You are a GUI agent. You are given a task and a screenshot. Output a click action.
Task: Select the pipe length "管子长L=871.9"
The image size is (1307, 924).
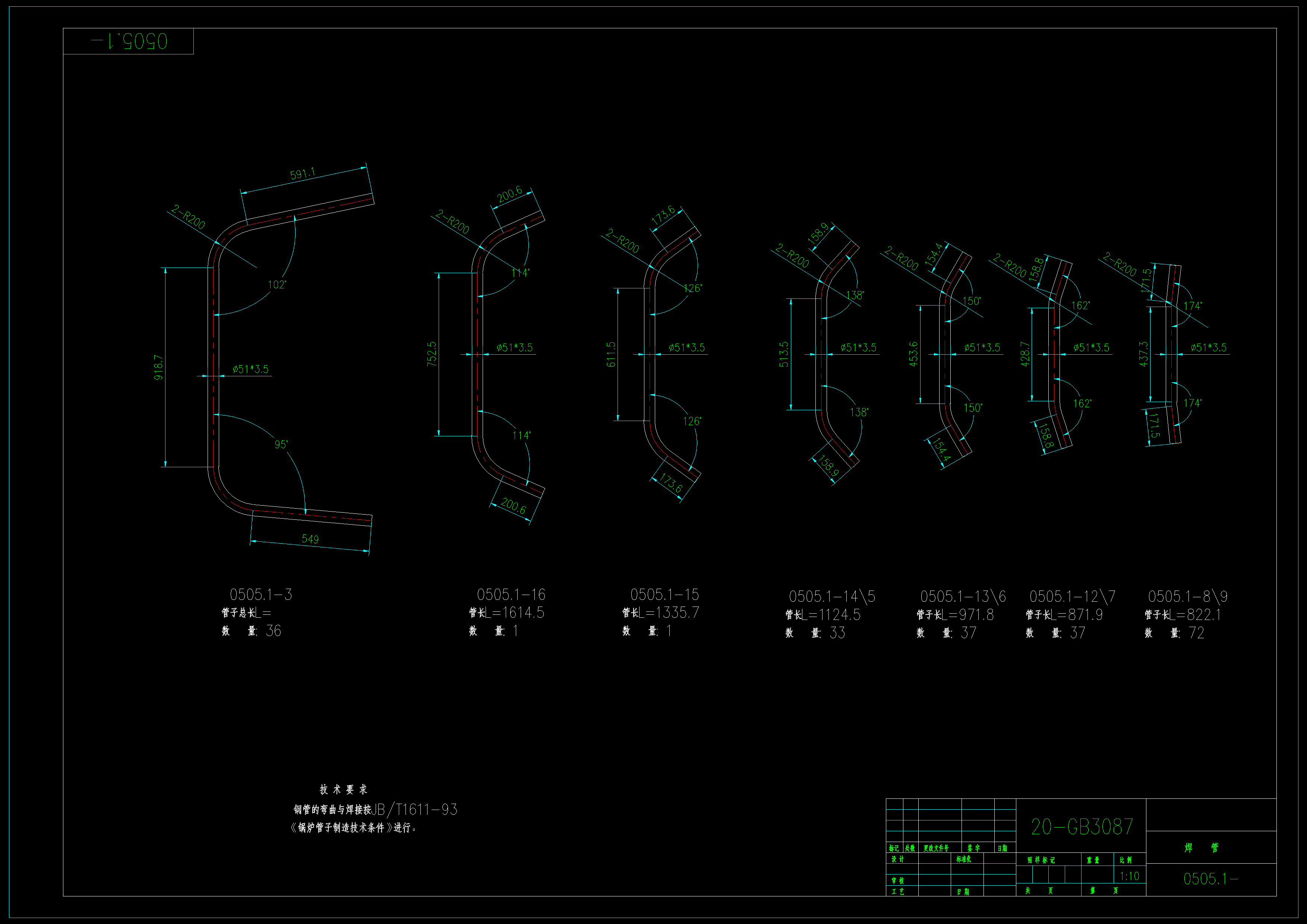click(x=1064, y=615)
